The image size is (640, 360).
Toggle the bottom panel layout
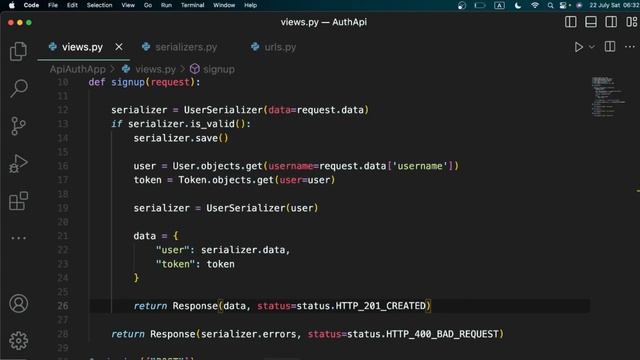tap(591, 22)
